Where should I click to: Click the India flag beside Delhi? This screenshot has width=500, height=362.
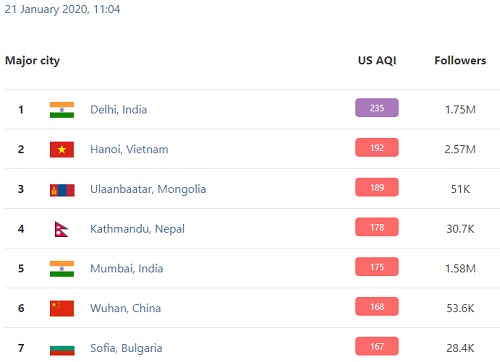[62, 110]
